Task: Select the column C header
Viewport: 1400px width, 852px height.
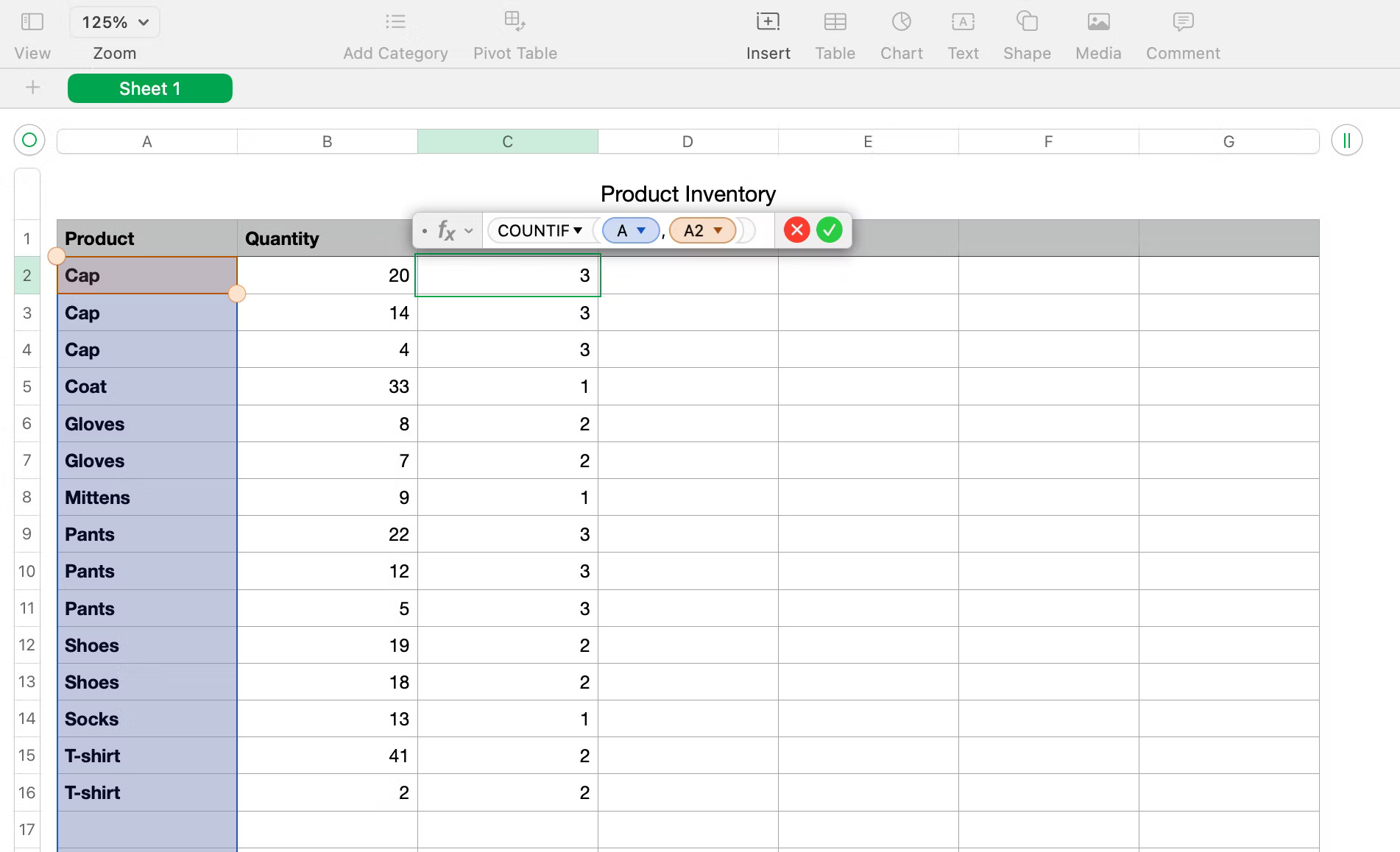Action: [507, 141]
